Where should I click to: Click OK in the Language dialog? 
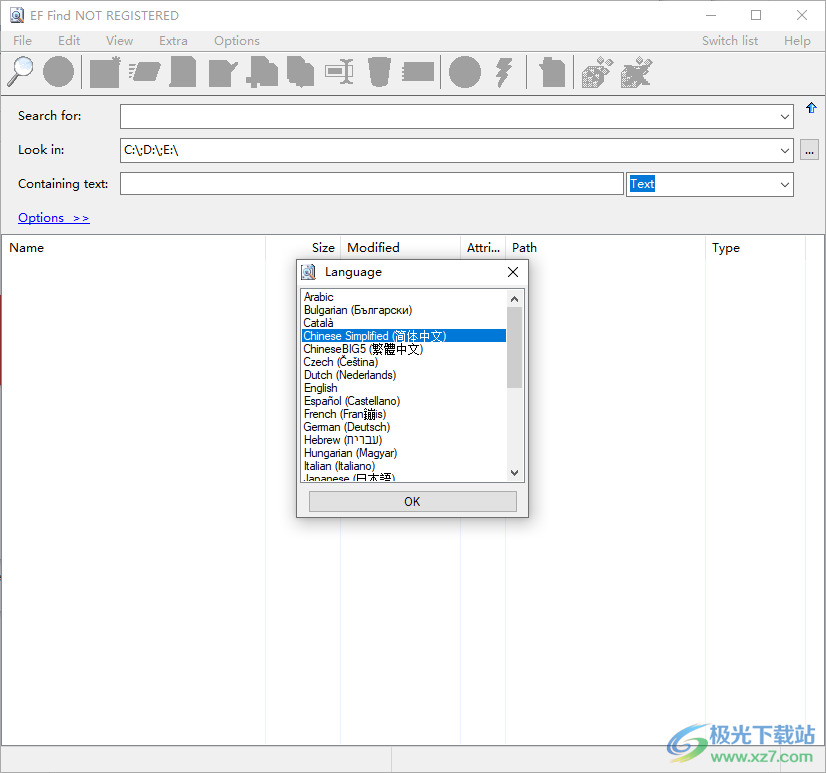tap(412, 502)
